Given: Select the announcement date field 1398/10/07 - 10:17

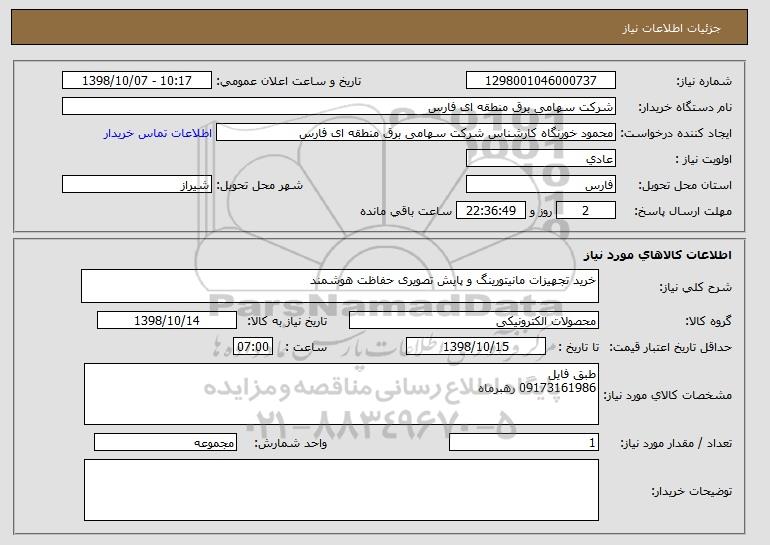Looking at the screenshot, I should (137, 81).
